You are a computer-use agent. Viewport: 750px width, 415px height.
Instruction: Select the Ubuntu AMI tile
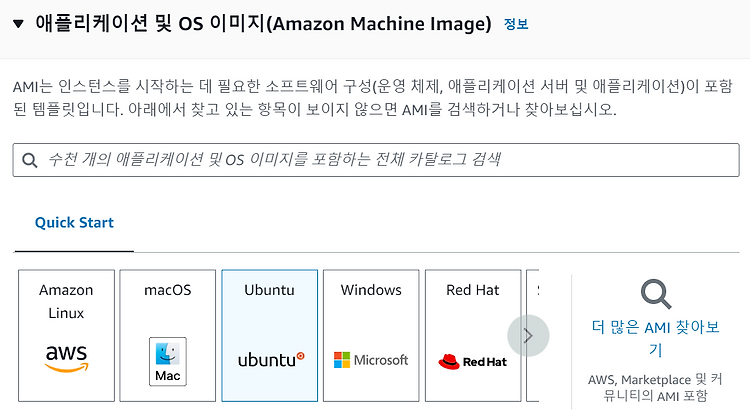[270, 336]
